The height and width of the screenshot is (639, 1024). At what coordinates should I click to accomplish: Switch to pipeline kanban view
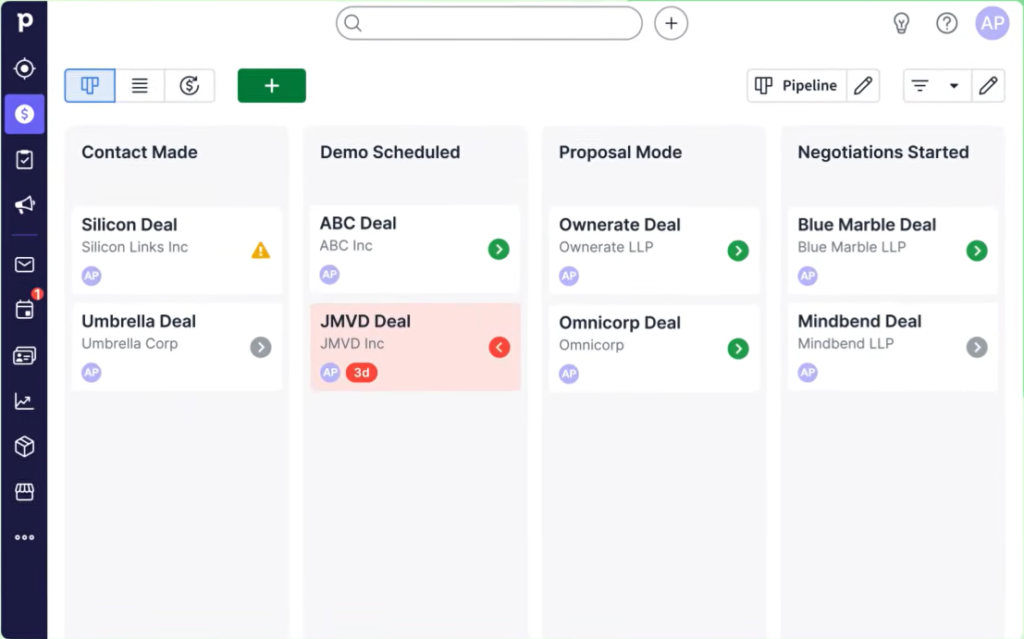point(89,86)
